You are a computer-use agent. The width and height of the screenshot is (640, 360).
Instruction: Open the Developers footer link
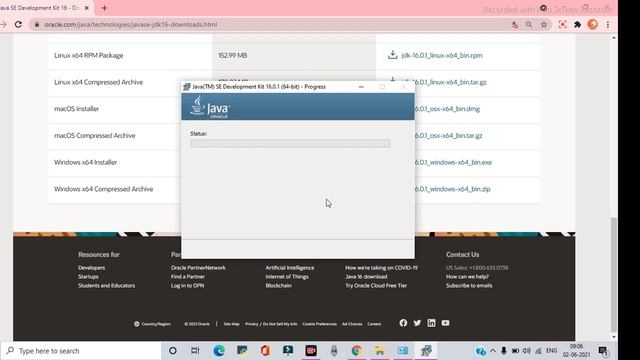point(91,268)
